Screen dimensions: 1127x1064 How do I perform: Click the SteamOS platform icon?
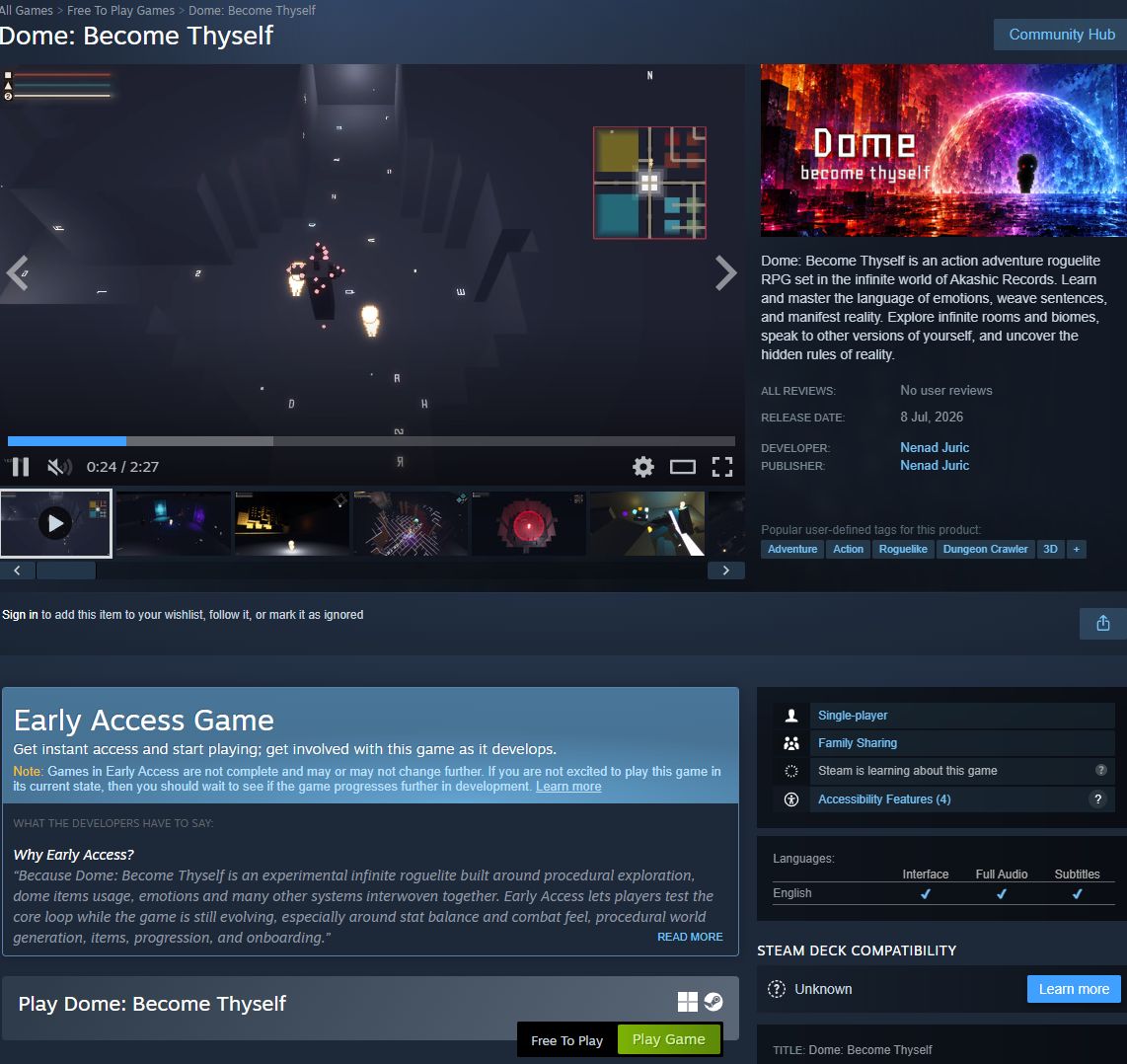pyautogui.click(x=713, y=1002)
